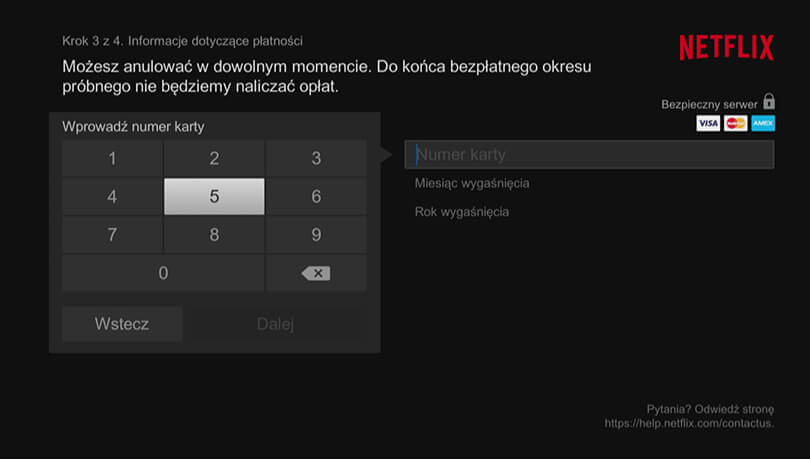The image size is (810, 459).
Task: Select the Miesiąc wygaśnięcia field
Action: 472,184
